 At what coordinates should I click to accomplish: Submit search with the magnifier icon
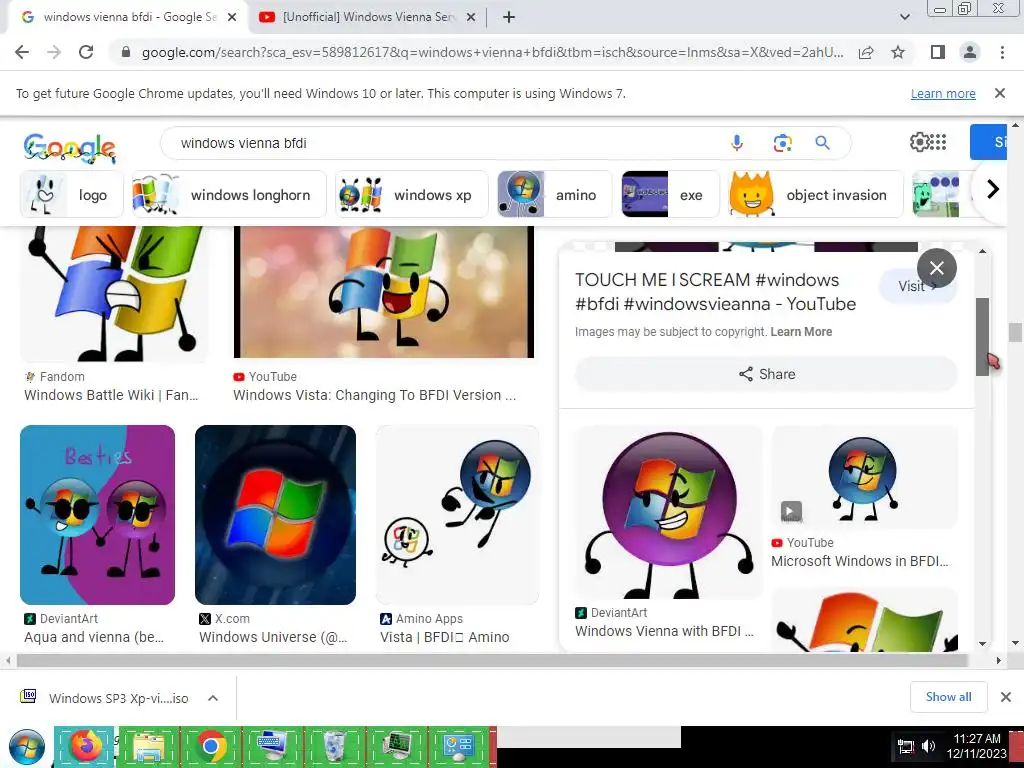point(822,142)
